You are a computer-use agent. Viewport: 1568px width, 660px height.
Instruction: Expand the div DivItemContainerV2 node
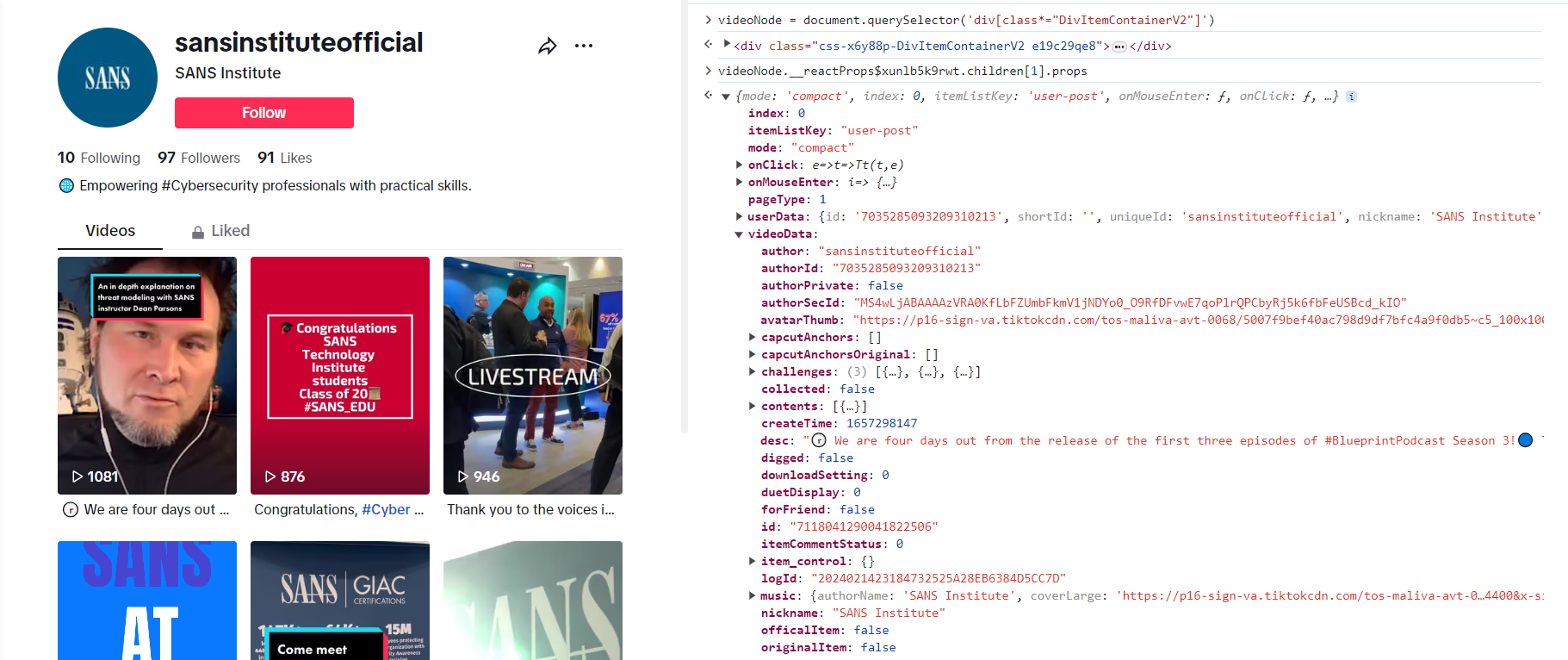point(727,44)
